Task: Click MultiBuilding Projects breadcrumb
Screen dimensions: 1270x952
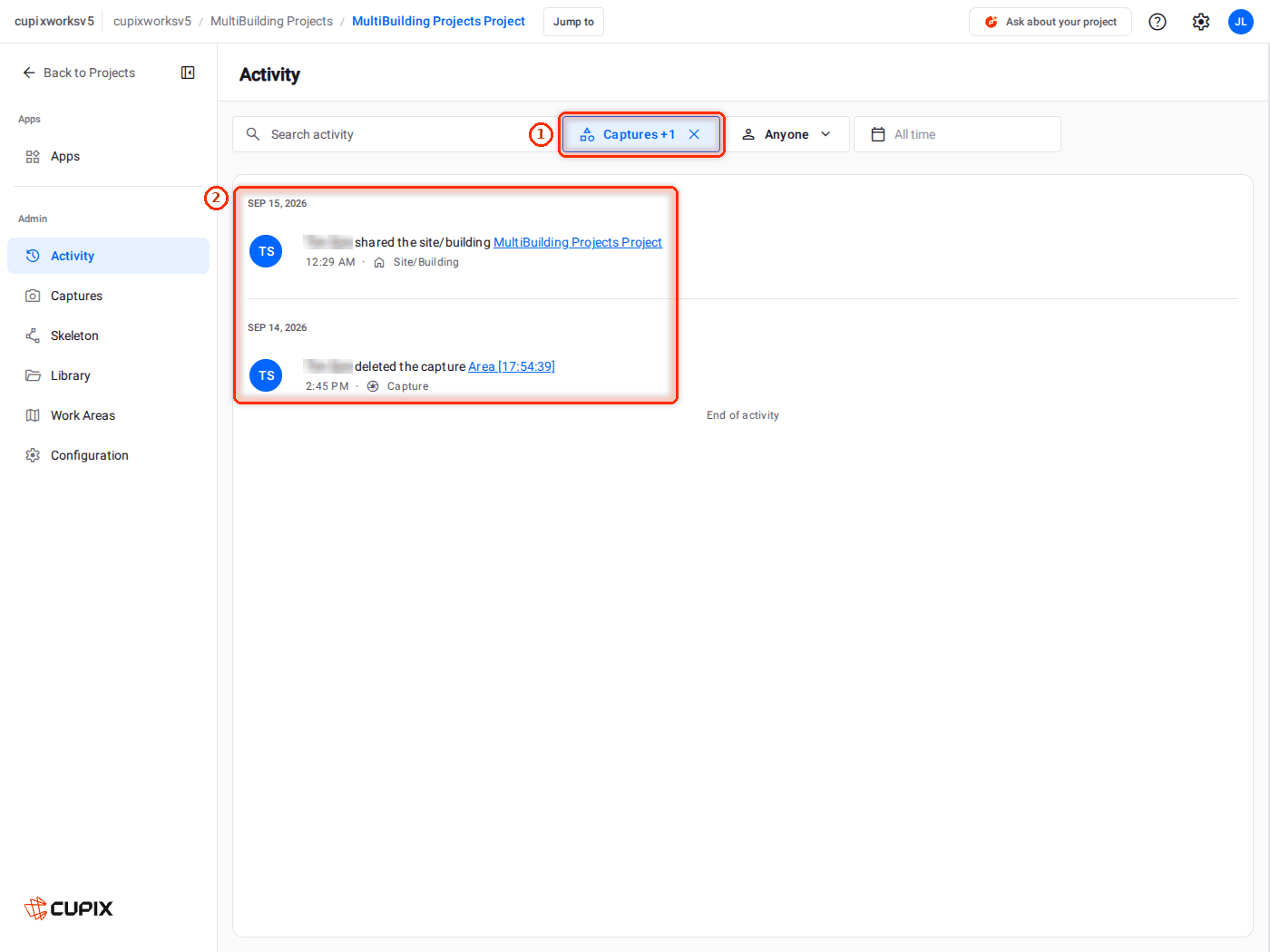Action: [x=271, y=21]
